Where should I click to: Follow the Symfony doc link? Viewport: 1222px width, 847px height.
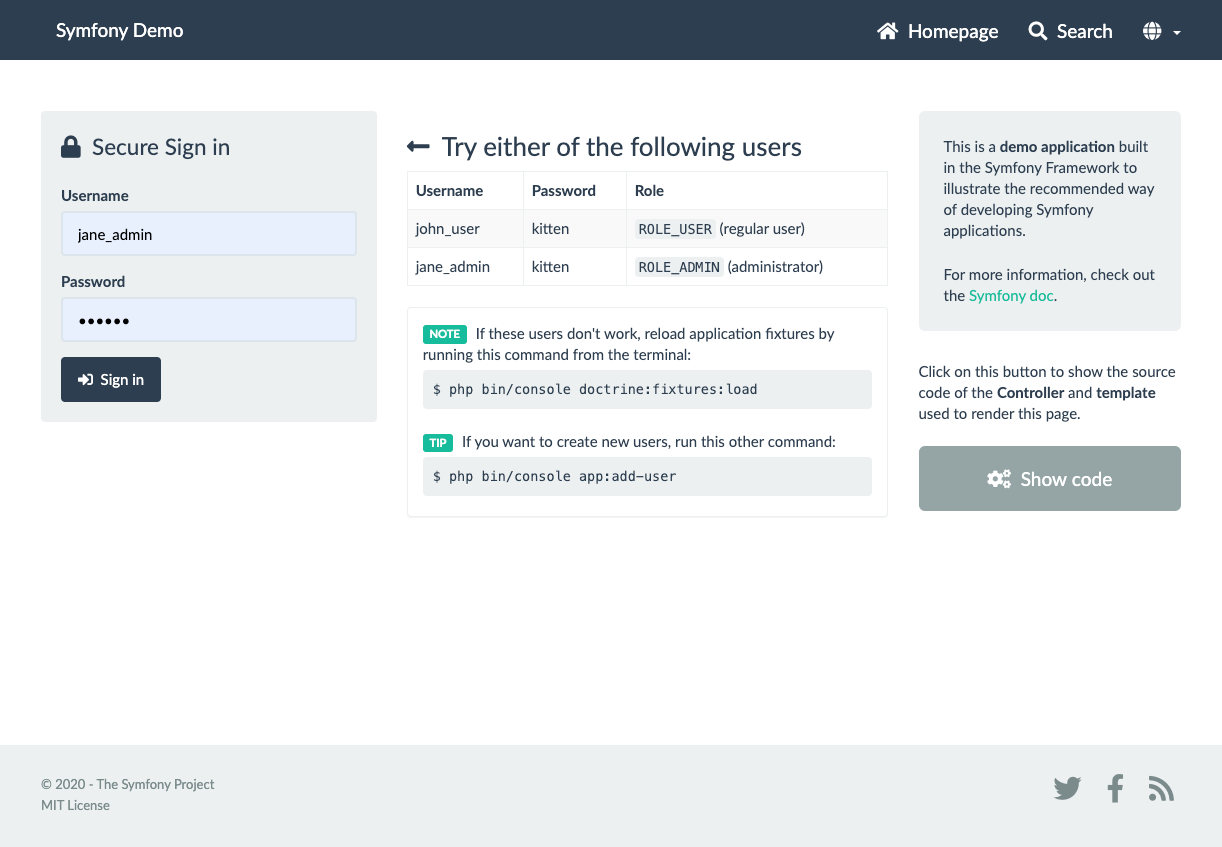pyautogui.click(x=1010, y=295)
